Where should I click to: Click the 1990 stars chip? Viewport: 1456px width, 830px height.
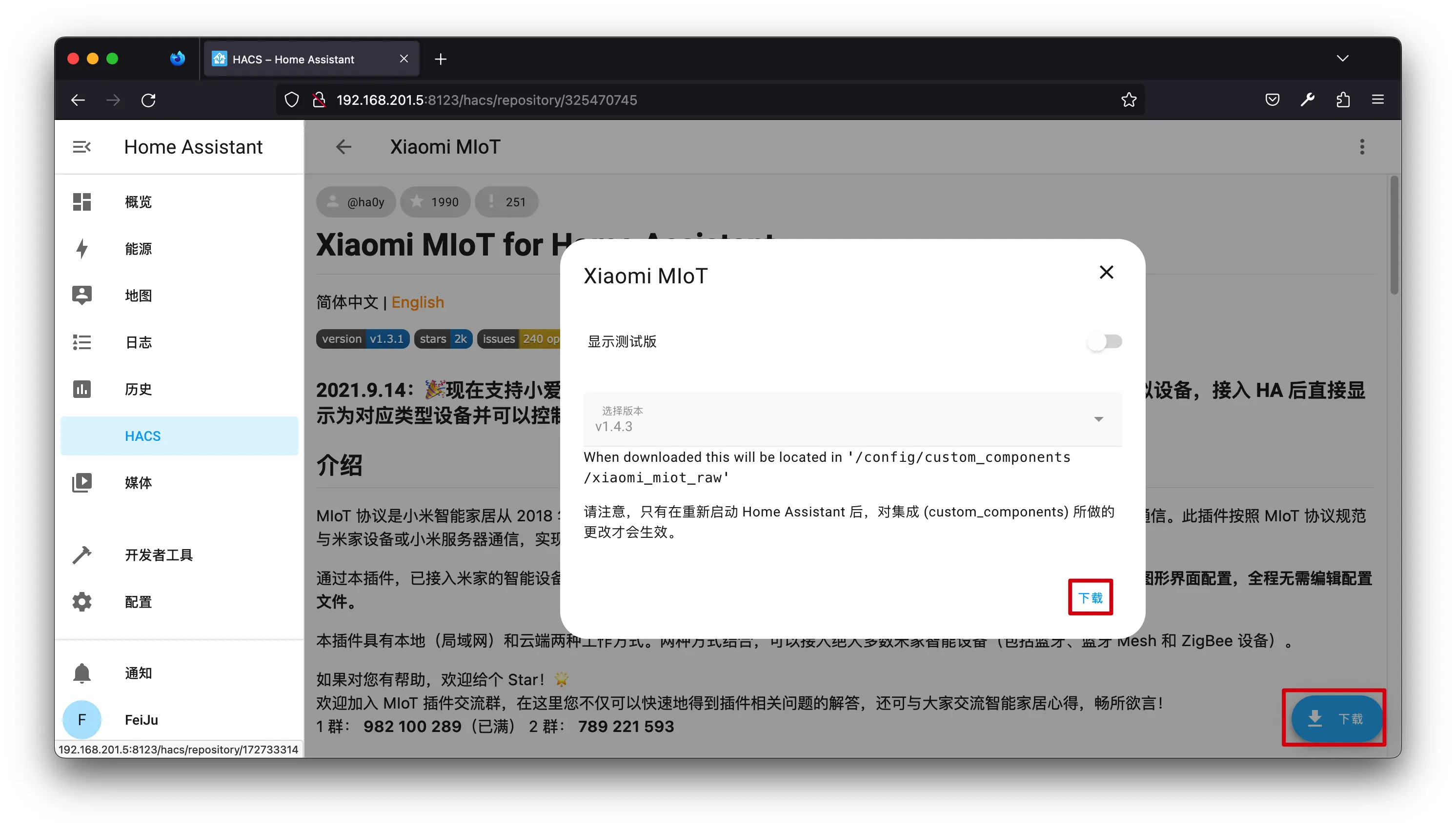pyautogui.click(x=435, y=202)
